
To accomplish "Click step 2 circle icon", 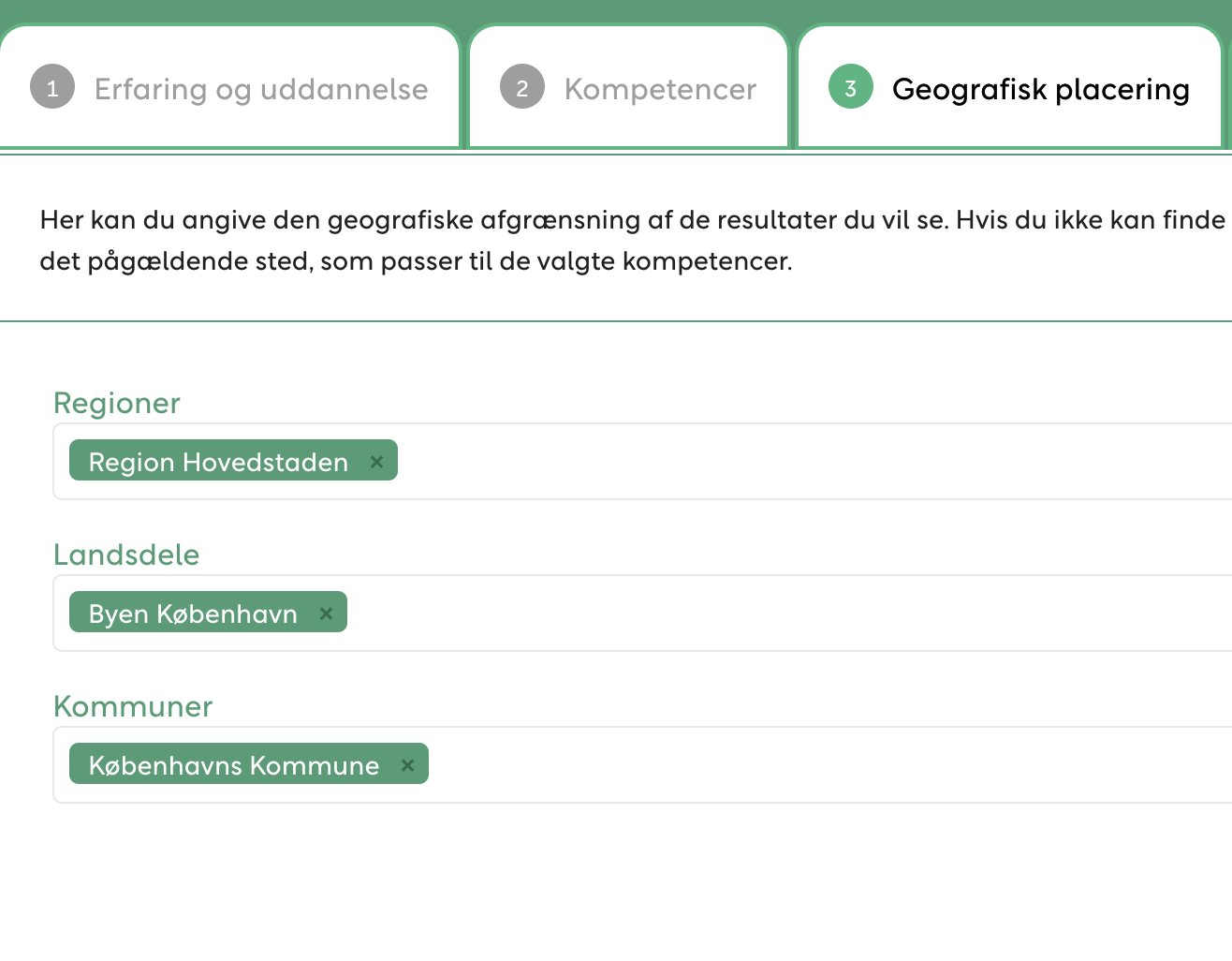I will [x=522, y=88].
